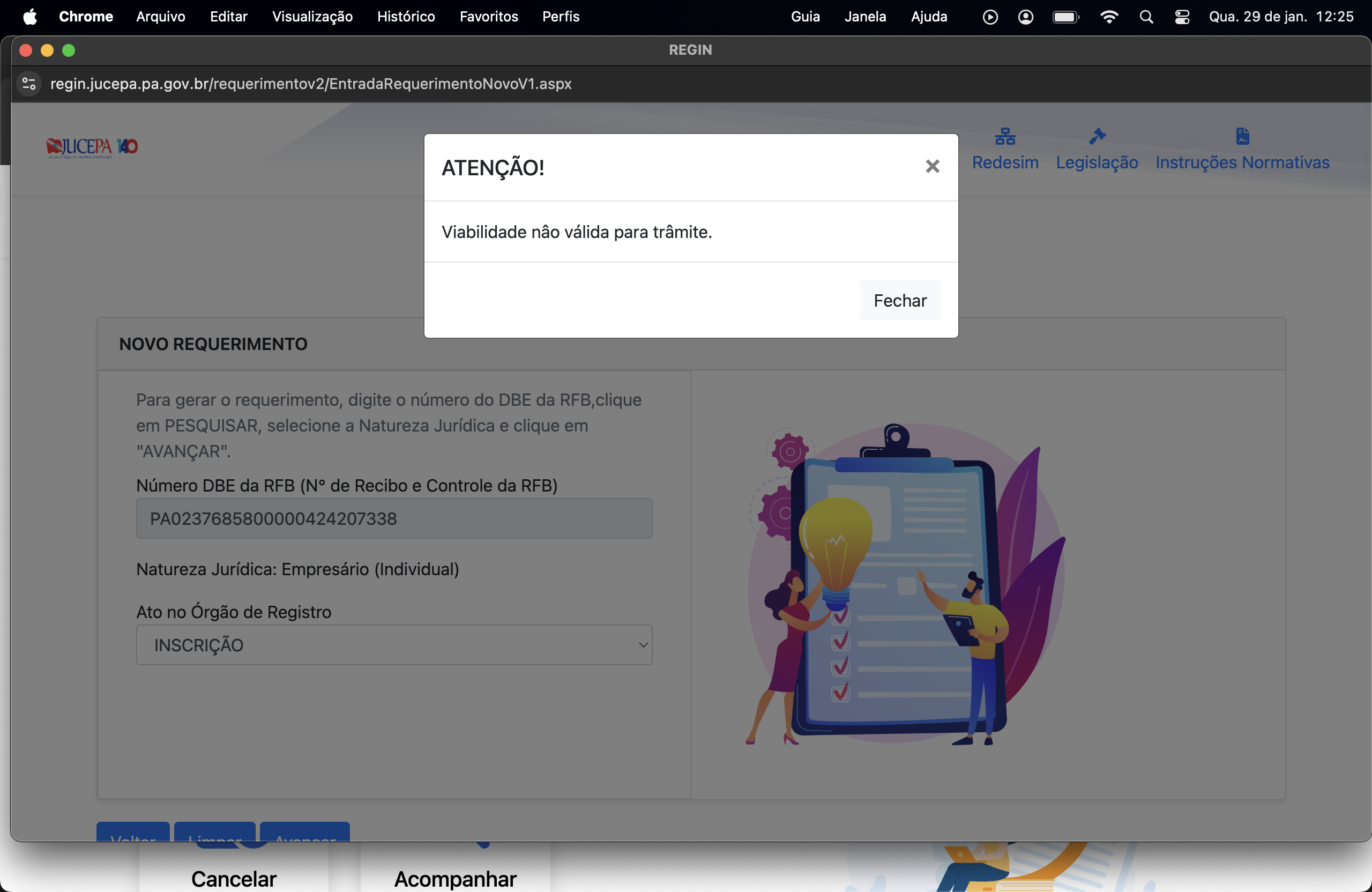Click the play circle icon in menu bar

[990, 17]
